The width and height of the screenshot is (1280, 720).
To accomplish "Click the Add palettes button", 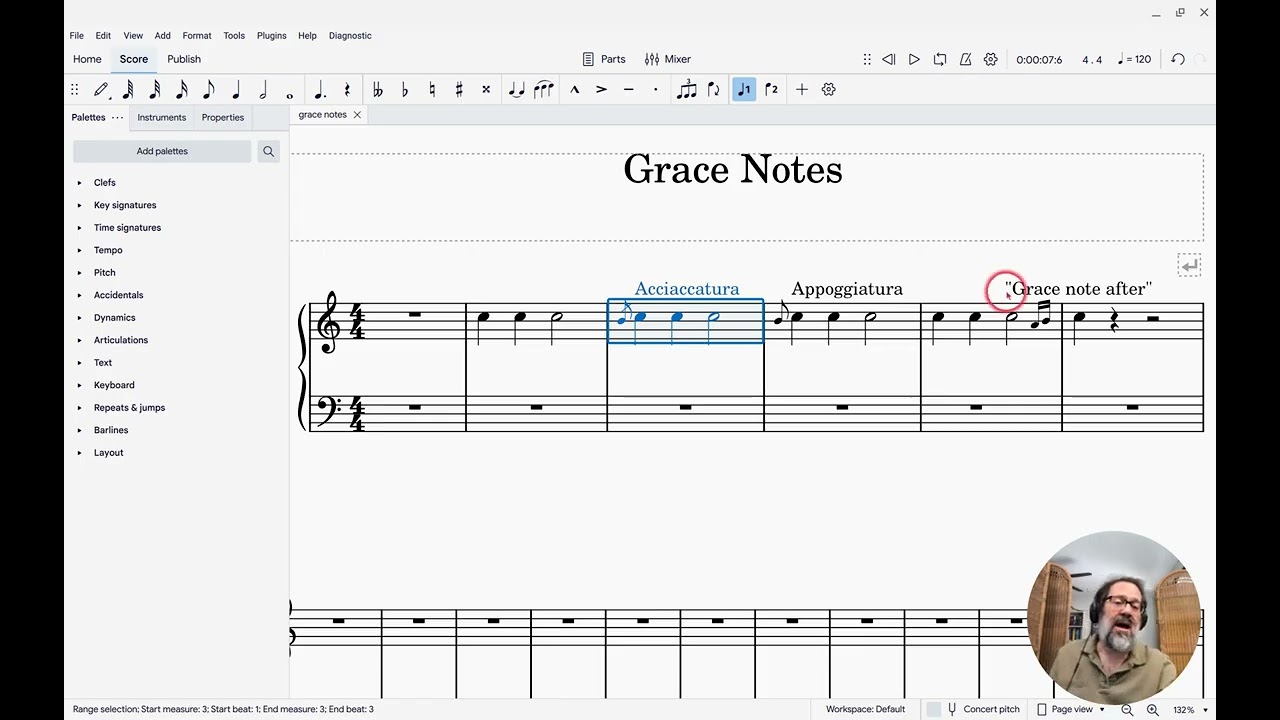I will (162, 151).
